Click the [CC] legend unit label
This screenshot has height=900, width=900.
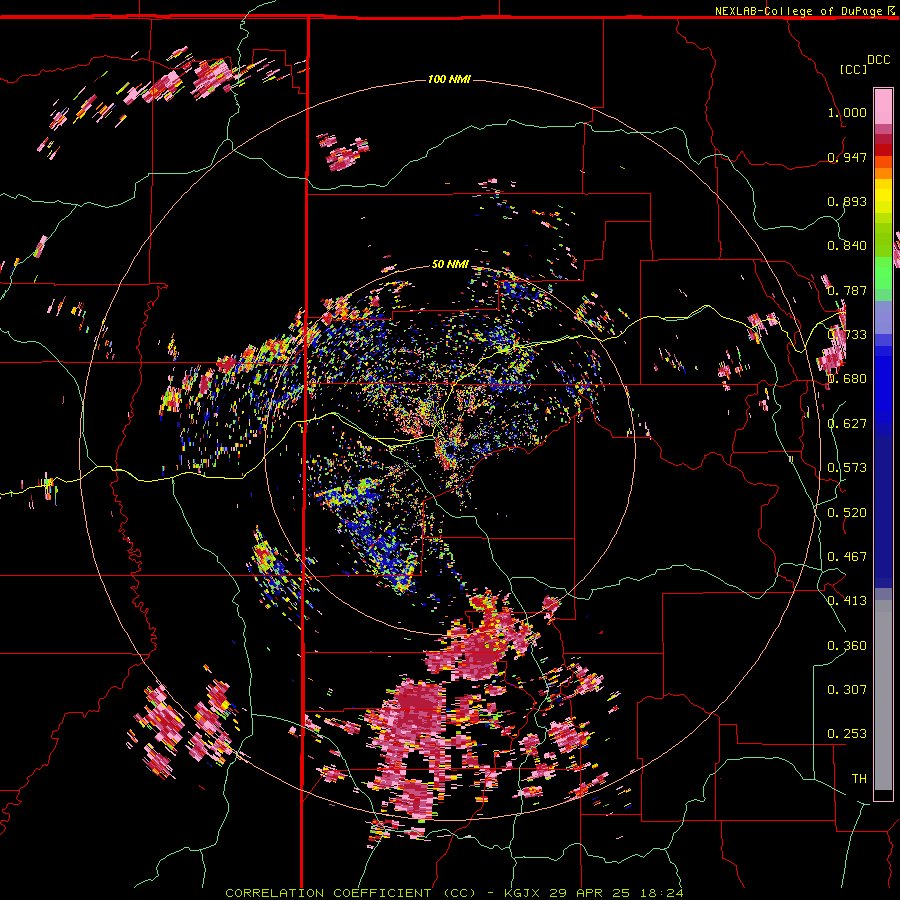pos(853,69)
